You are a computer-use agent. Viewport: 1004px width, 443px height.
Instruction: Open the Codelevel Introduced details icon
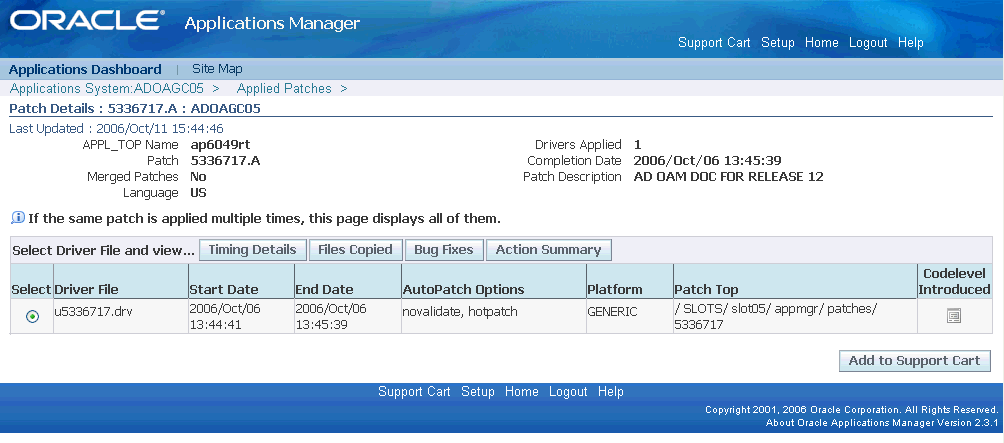click(x=954, y=316)
